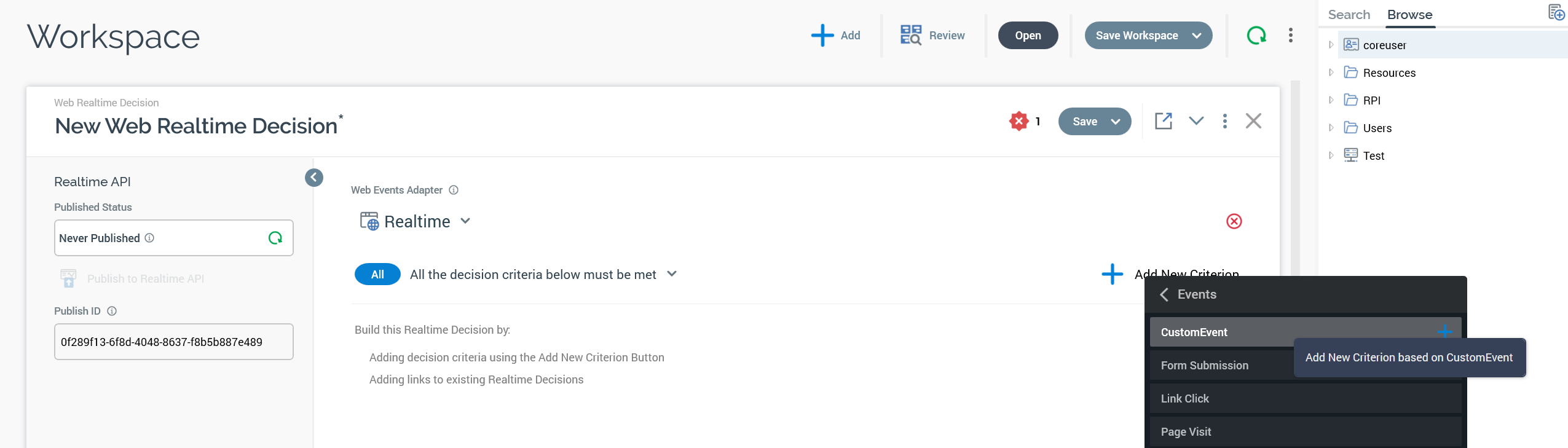The height and width of the screenshot is (448, 1568).
Task: Click the red validation error badge
Action: coord(1018,121)
